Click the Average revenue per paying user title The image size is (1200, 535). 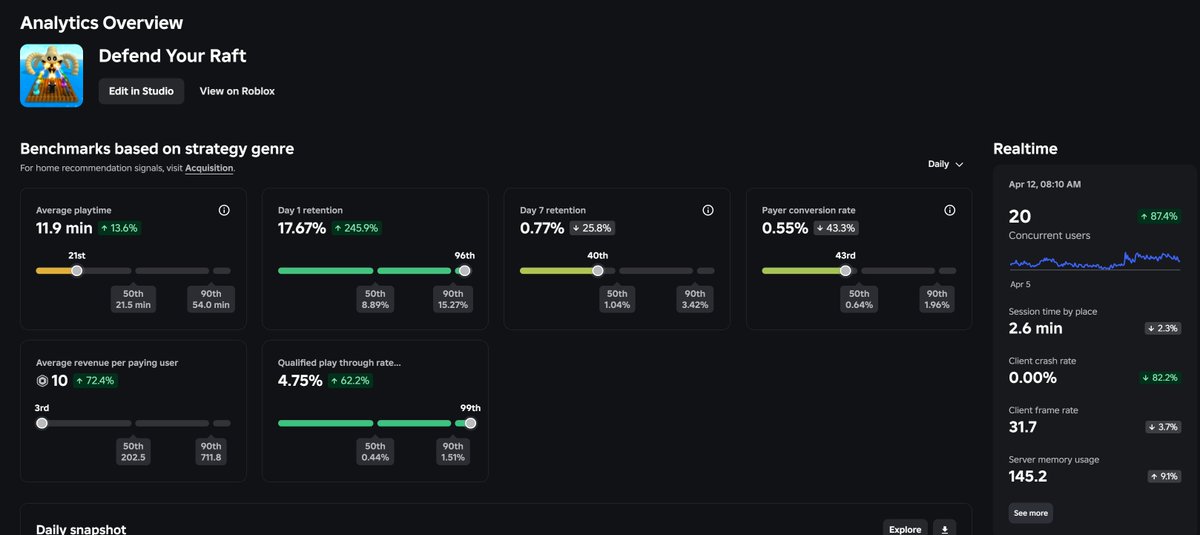point(107,362)
